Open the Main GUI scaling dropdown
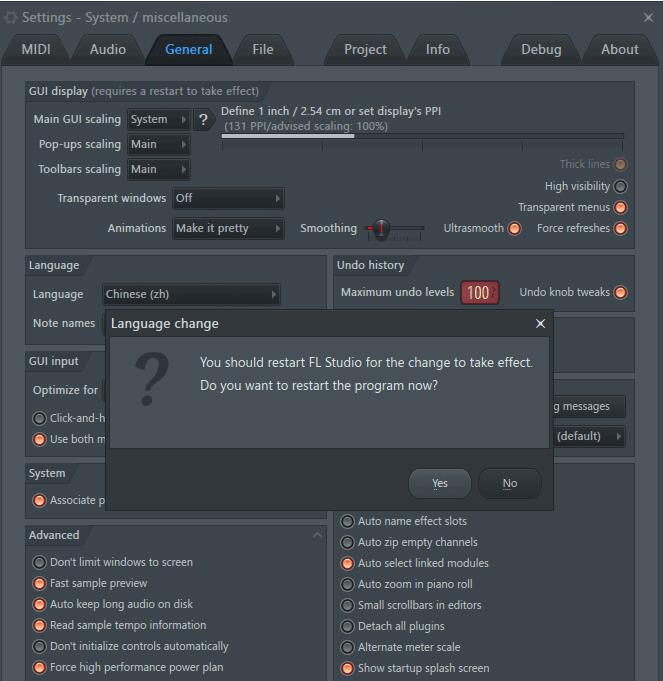Screen dimensions: 663x681 (158, 119)
